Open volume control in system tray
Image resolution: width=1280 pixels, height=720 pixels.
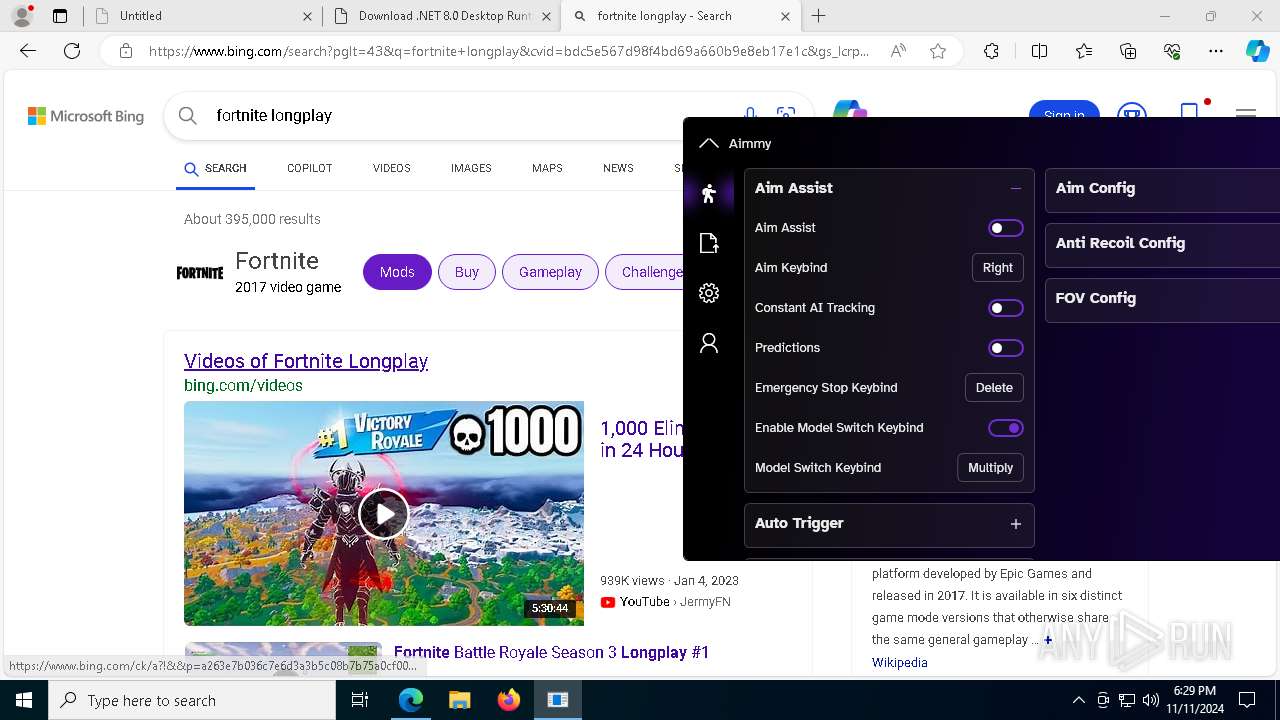[x=1151, y=700]
